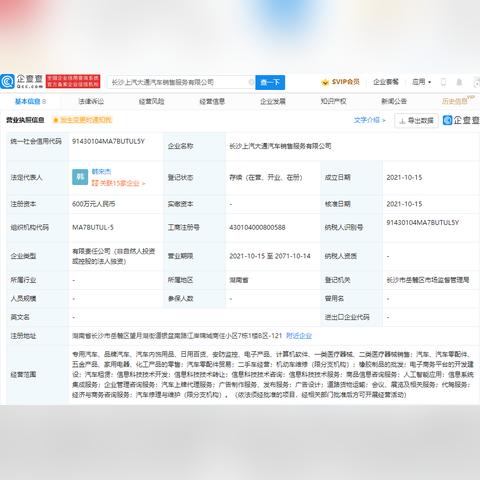Select registered capital 600万元人民币
480x480 pixels.
[94, 204]
